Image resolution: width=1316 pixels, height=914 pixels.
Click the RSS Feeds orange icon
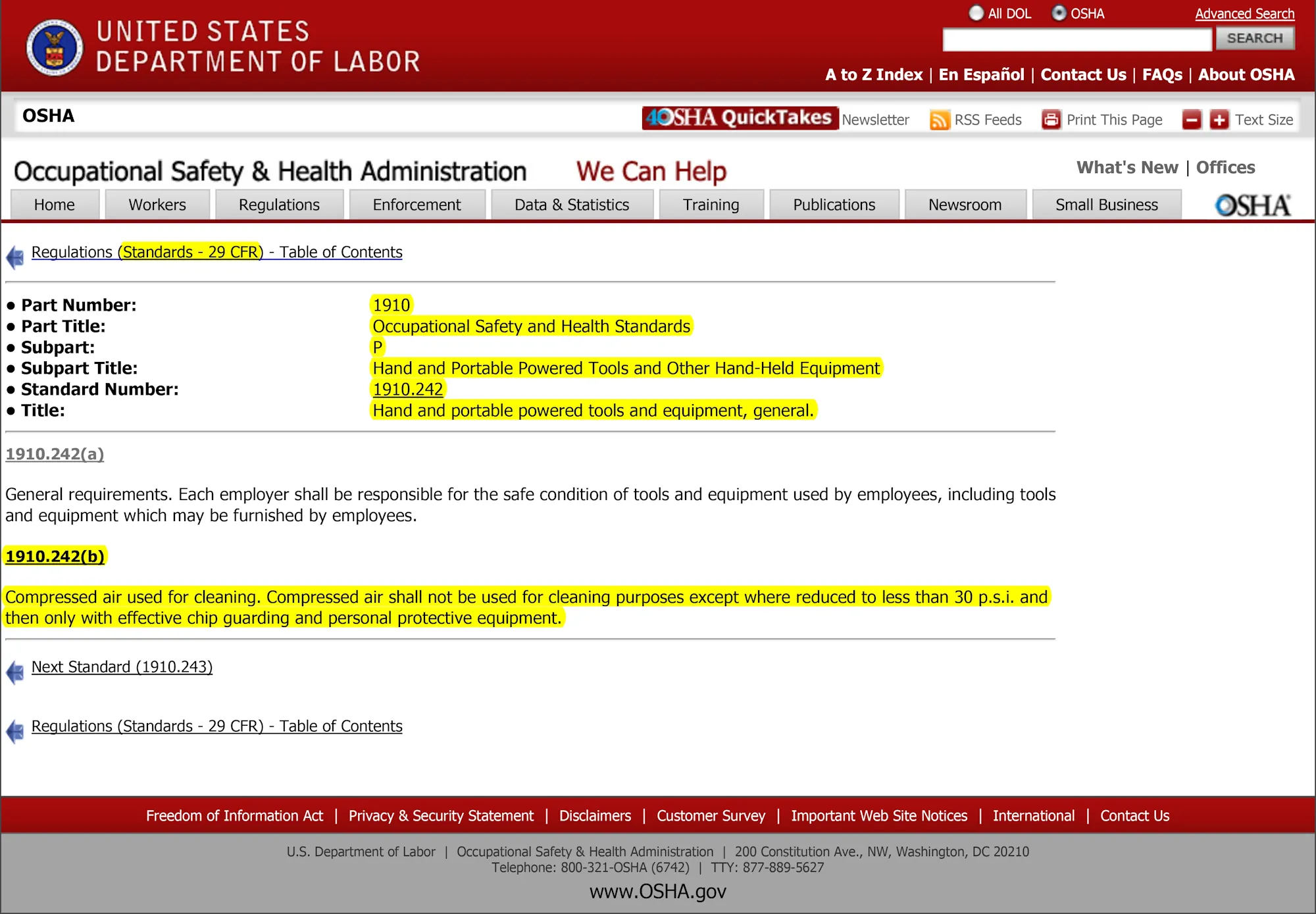click(x=939, y=120)
